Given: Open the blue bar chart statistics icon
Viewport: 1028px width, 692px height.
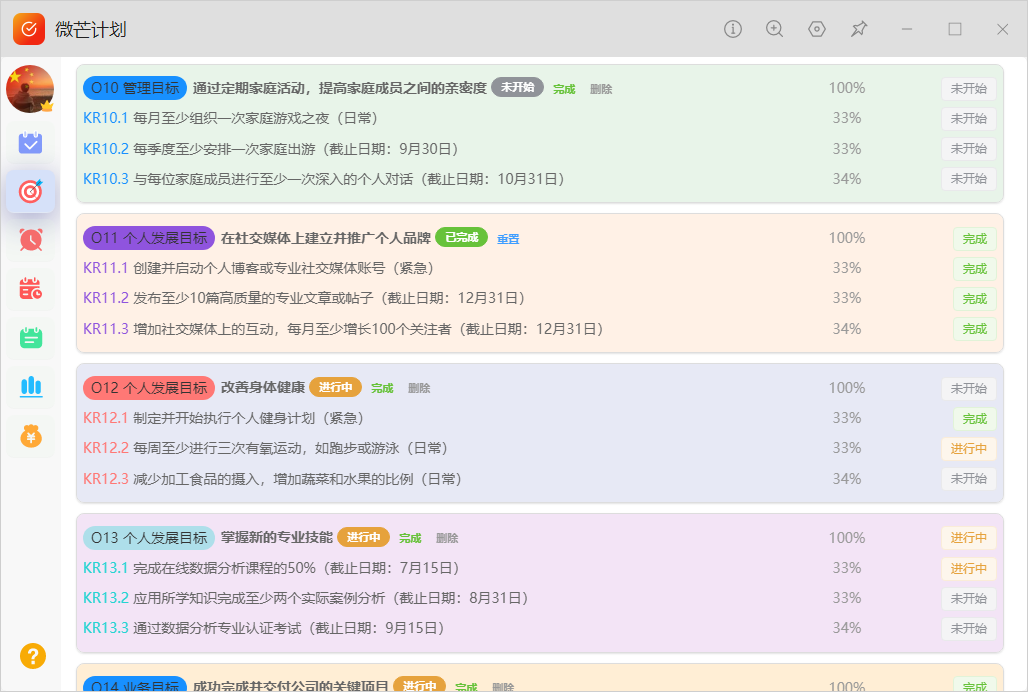Looking at the screenshot, I should pyautogui.click(x=30, y=386).
